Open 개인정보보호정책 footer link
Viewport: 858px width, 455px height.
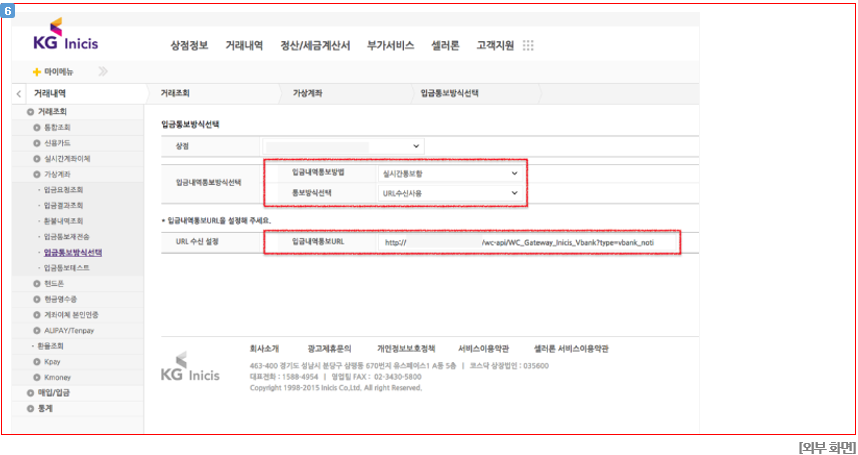(x=406, y=348)
